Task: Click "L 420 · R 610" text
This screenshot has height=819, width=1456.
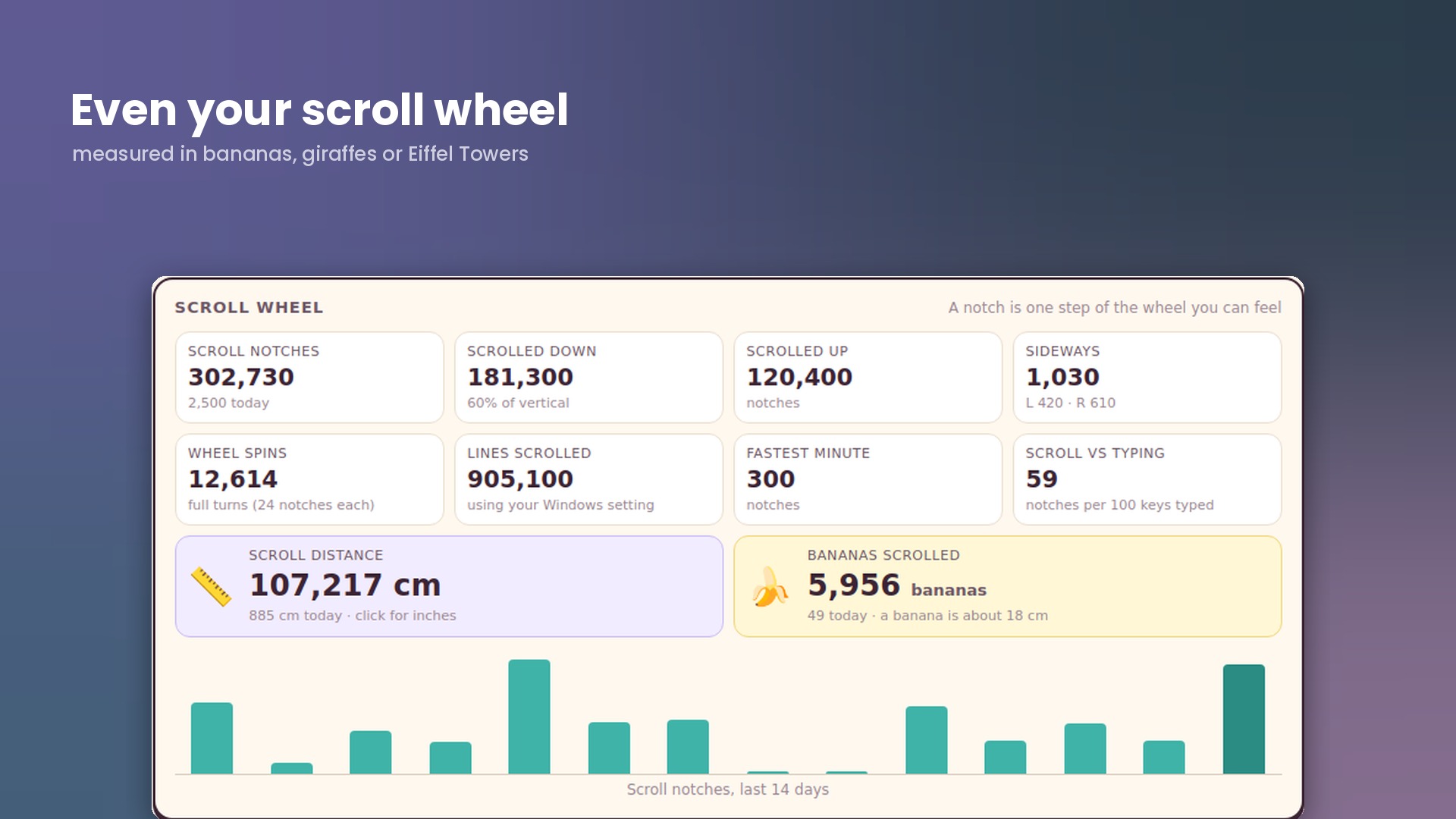Action: 1070,403
